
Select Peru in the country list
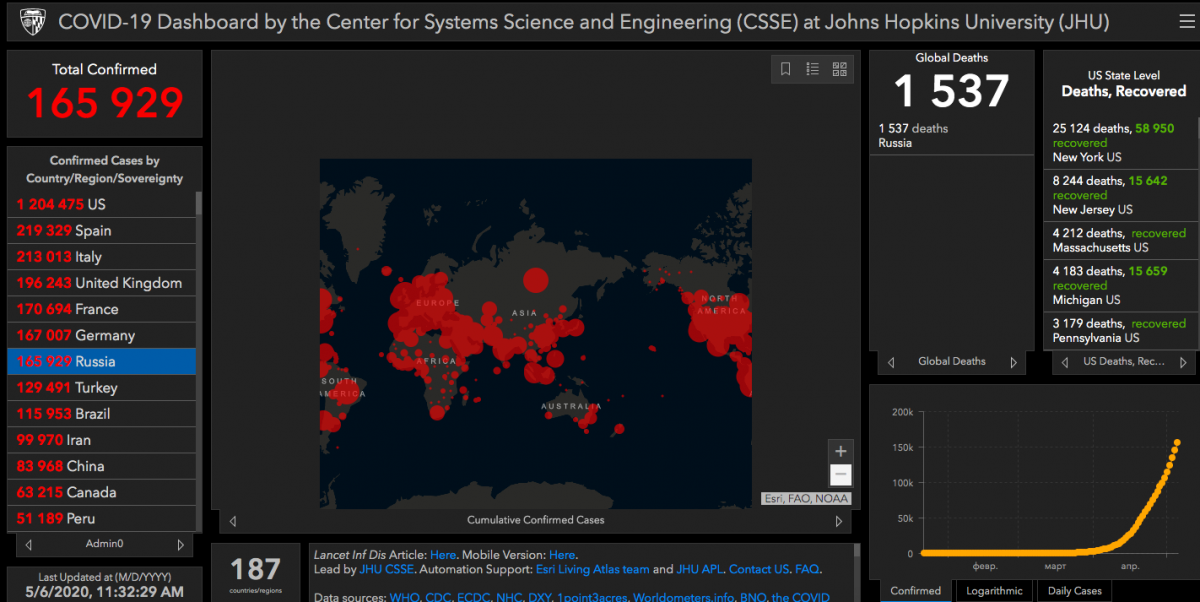[102, 518]
